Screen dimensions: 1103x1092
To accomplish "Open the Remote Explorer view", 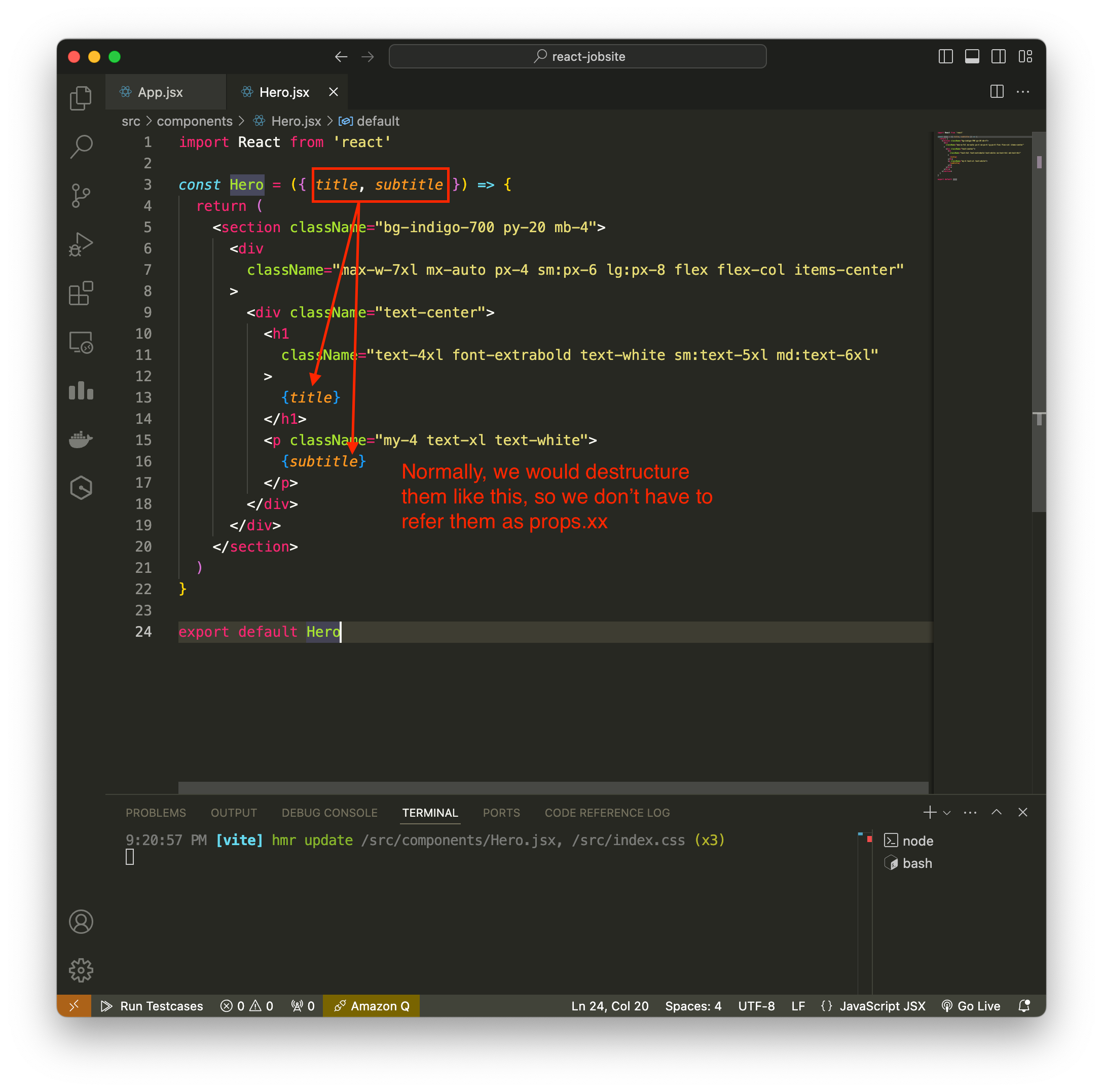I will (81, 343).
